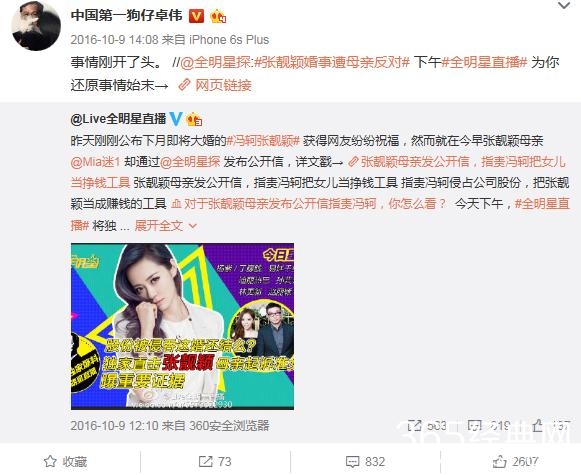This screenshot has width=581, height=475.
Task: Open the @Mia迷1 mention
Action: [95, 162]
